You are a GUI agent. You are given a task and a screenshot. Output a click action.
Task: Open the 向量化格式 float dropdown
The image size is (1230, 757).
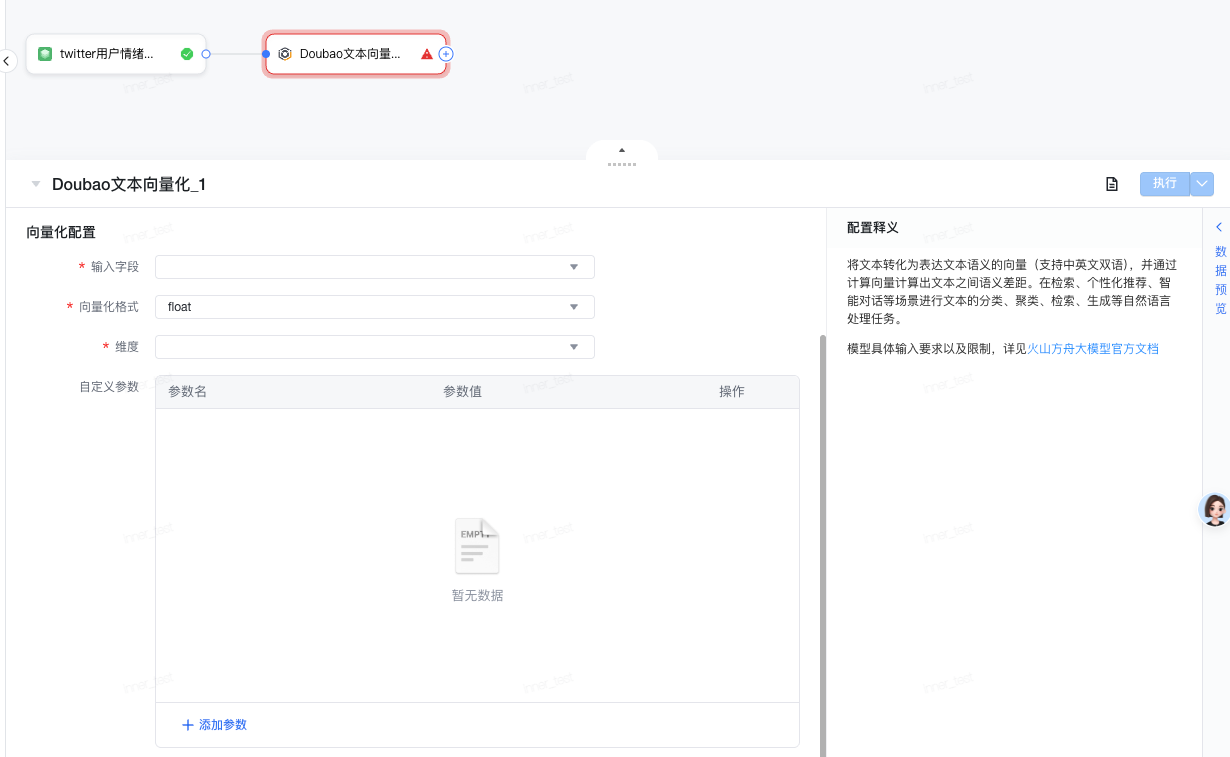(x=375, y=307)
